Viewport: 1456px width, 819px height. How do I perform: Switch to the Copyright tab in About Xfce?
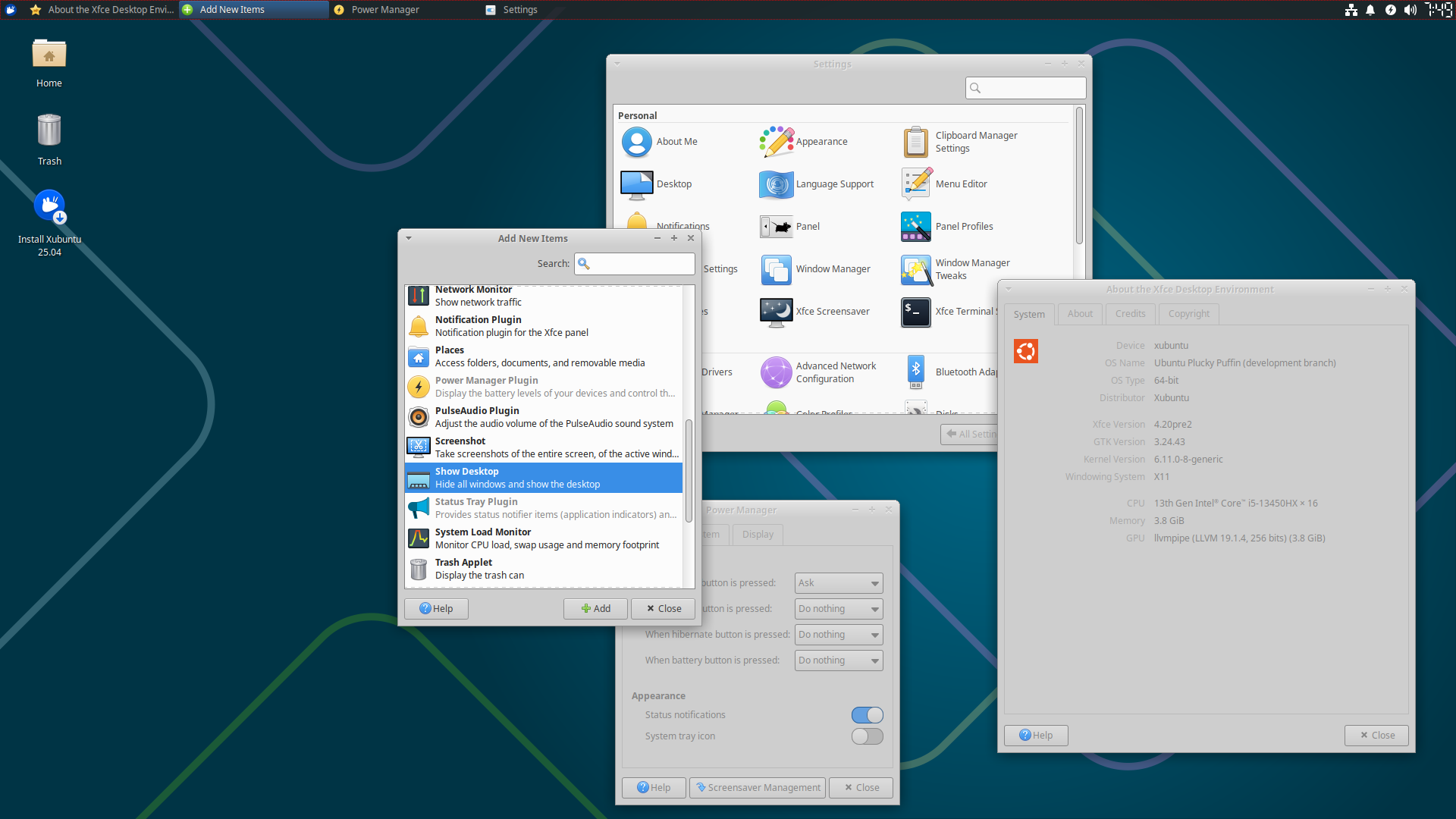pyautogui.click(x=1189, y=313)
